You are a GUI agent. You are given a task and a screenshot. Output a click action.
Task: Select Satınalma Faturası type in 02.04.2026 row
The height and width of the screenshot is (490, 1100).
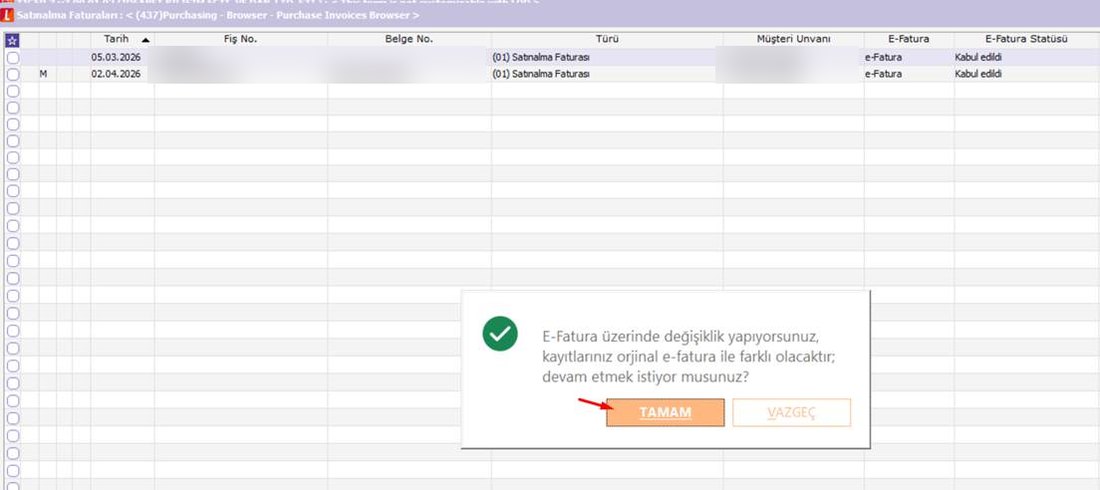tap(541, 74)
